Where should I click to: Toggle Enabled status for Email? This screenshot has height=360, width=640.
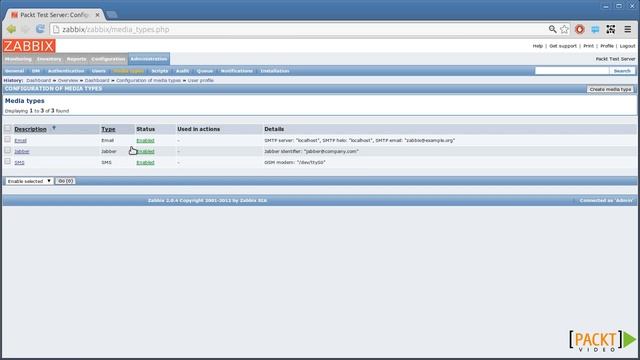point(145,140)
